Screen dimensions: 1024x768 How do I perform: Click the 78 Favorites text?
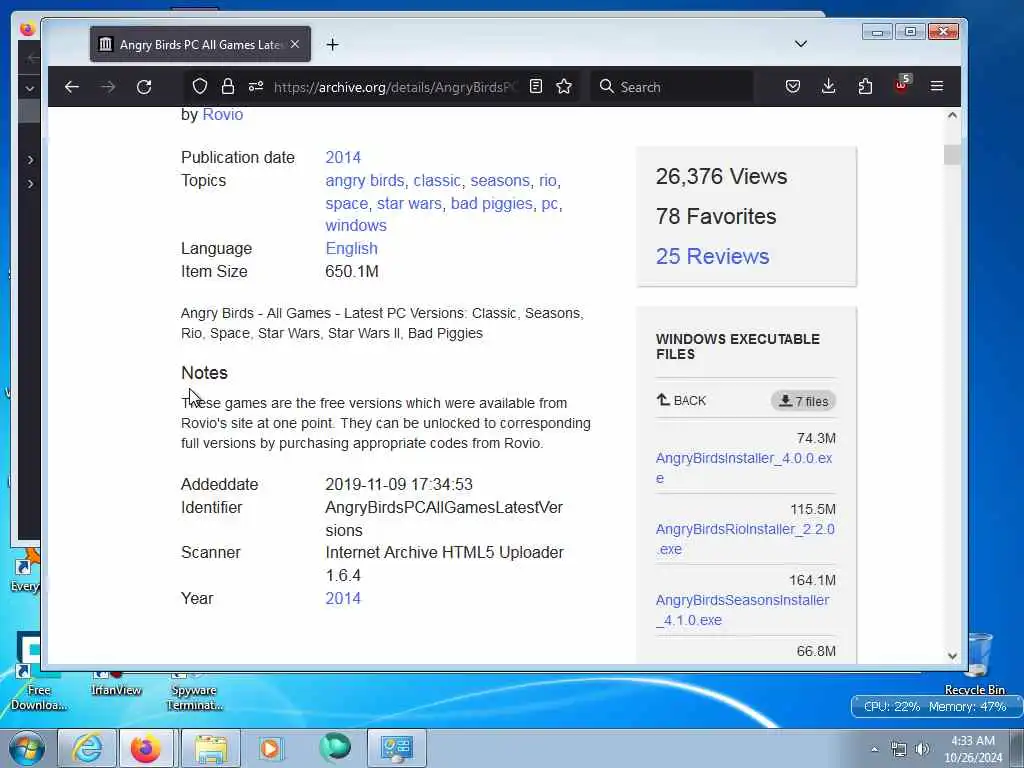716,216
